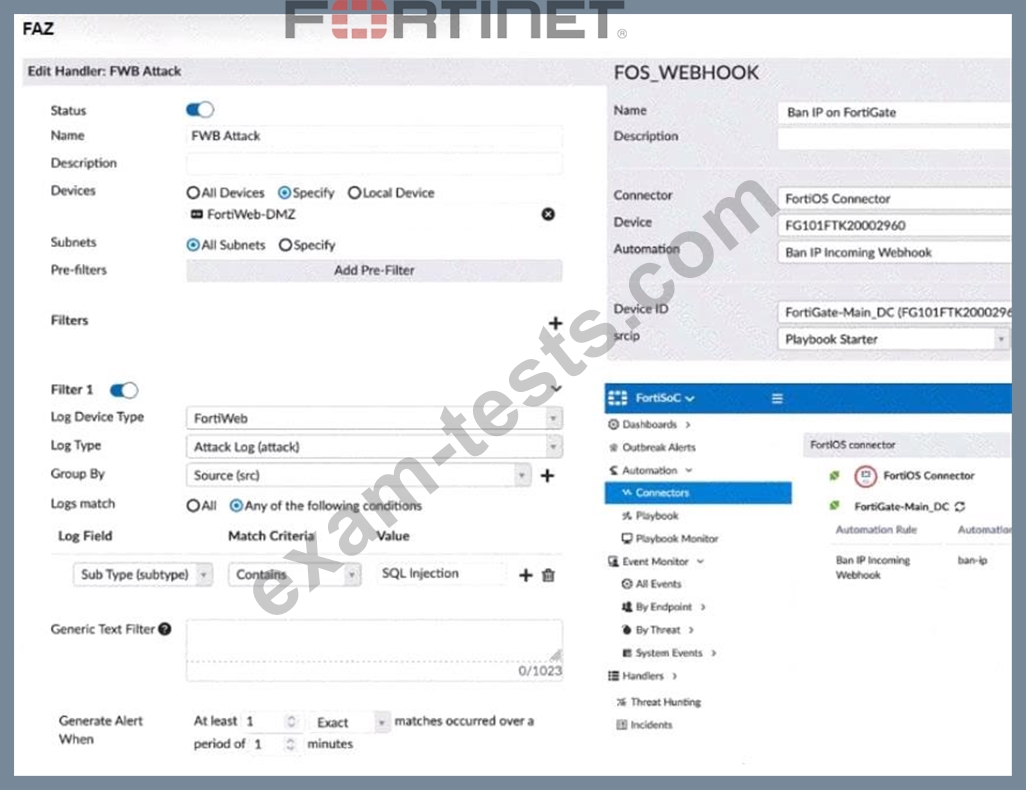This screenshot has width=1026, height=790.
Task: Toggle the handler Status switch
Action: pos(200,110)
